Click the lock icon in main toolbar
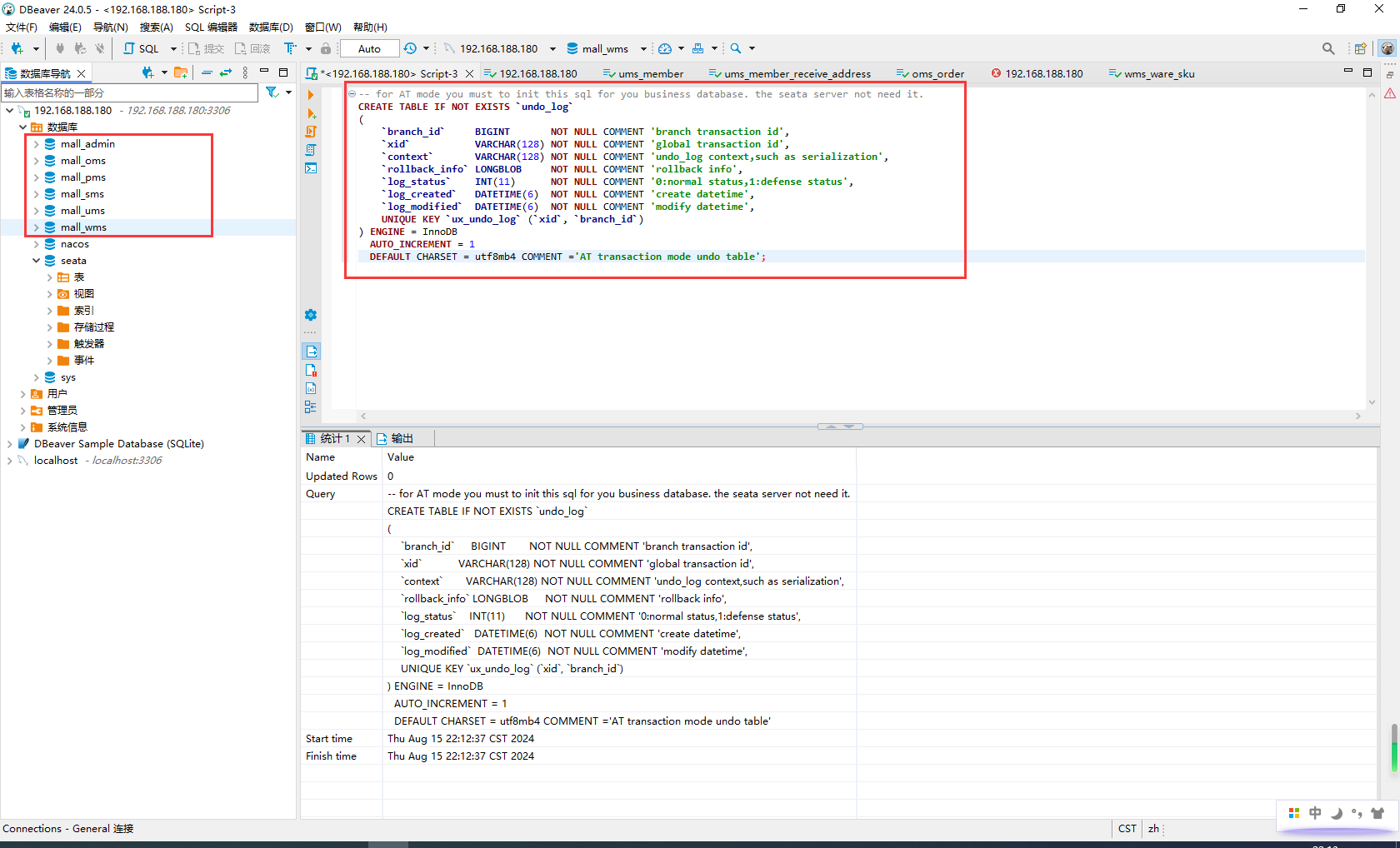 click(x=326, y=48)
